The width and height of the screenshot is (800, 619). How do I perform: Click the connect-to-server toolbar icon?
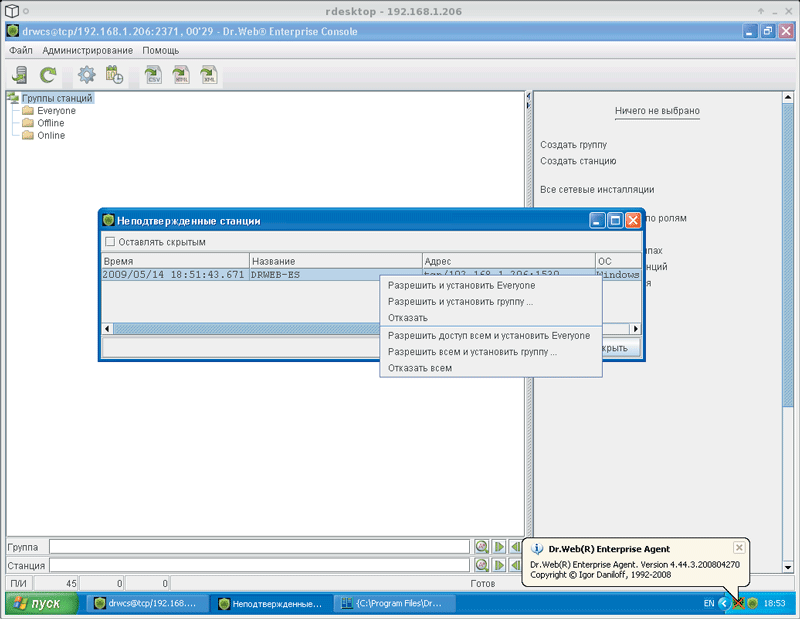[20, 75]
